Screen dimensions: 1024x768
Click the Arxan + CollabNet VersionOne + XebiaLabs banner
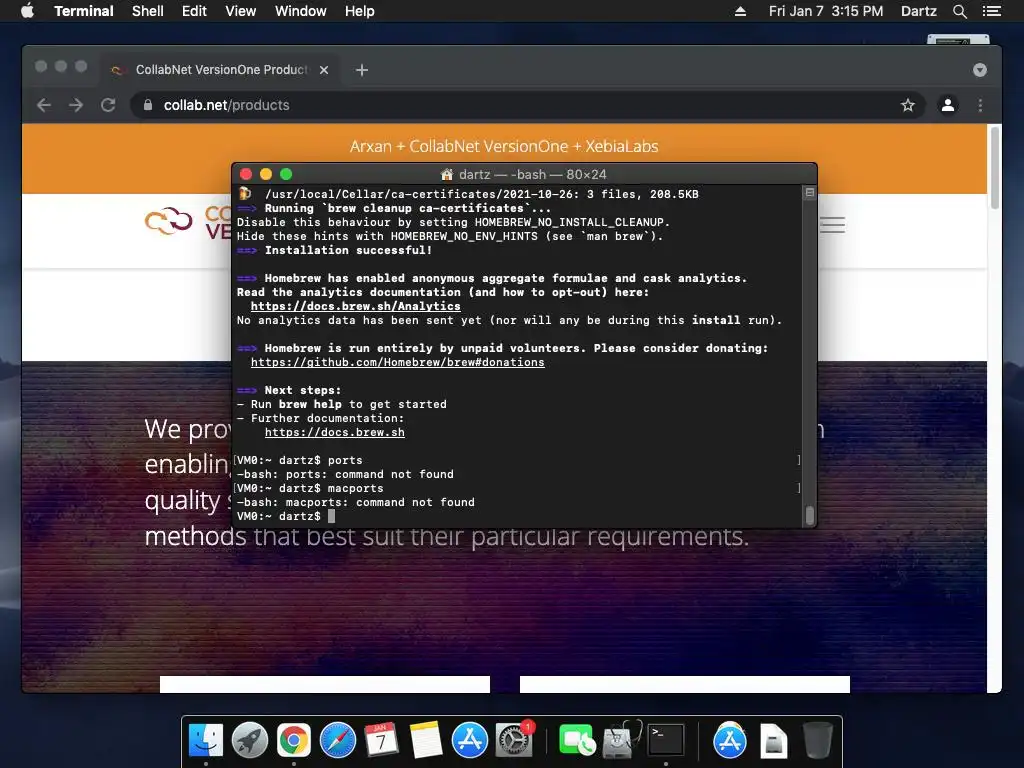(x=504, y=146)
